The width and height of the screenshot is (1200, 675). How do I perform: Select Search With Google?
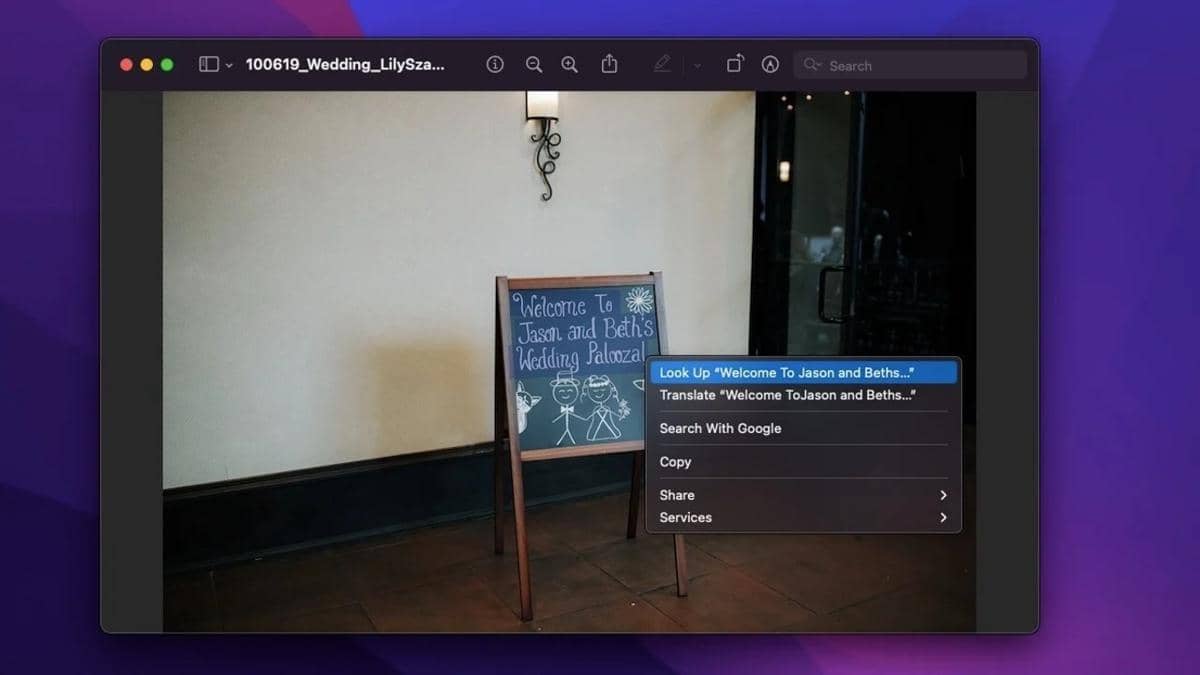point(803,428)
